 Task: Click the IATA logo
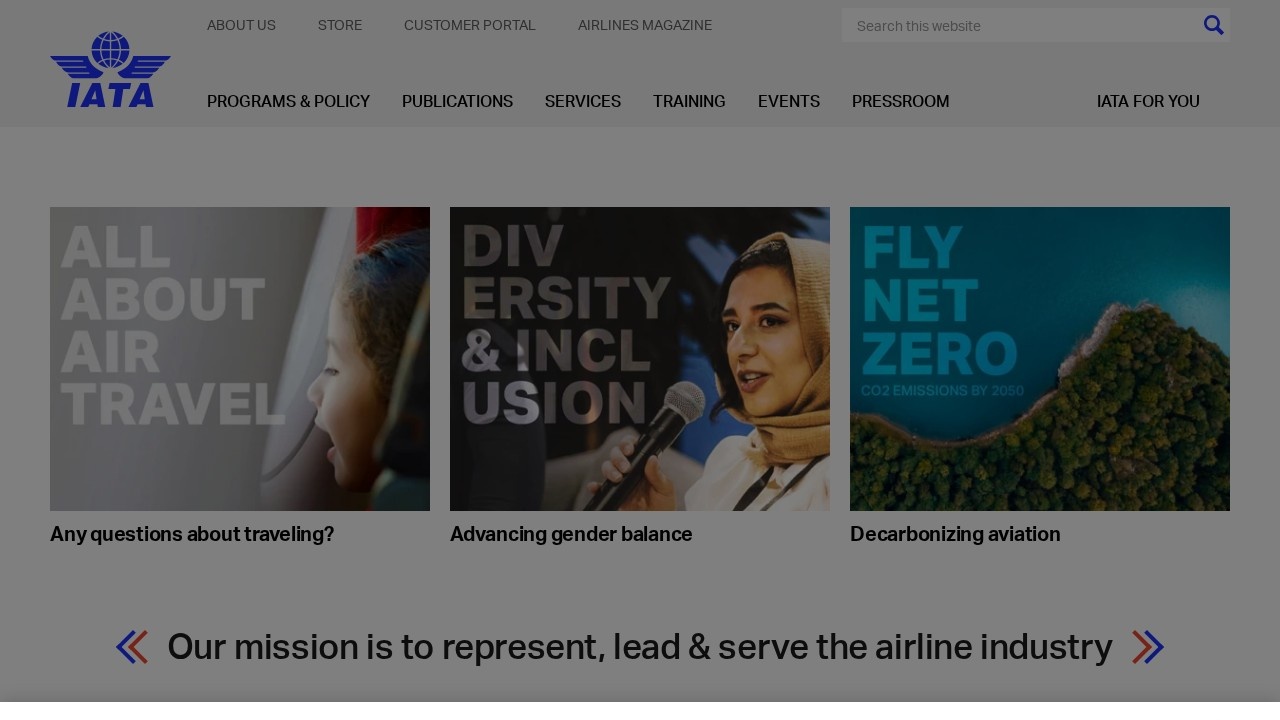tap(110, 69)
